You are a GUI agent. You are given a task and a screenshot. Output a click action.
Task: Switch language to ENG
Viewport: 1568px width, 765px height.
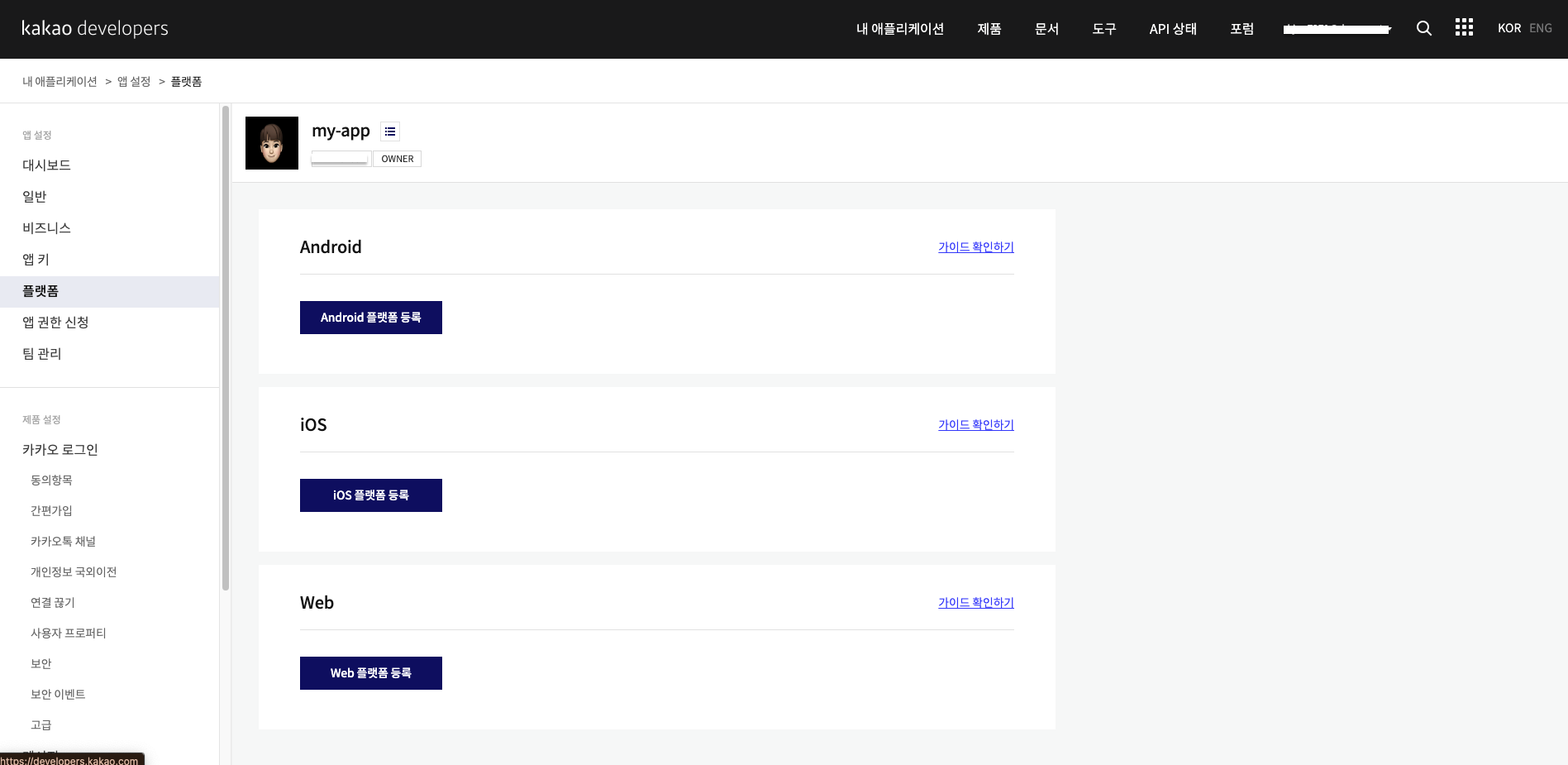(x=1541, y=28)
